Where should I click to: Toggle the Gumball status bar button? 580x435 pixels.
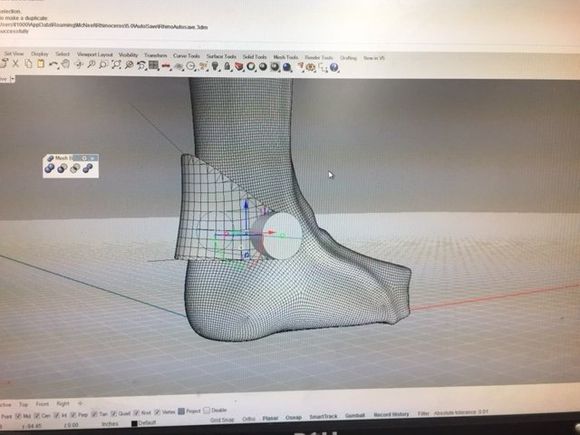point(355,415)
